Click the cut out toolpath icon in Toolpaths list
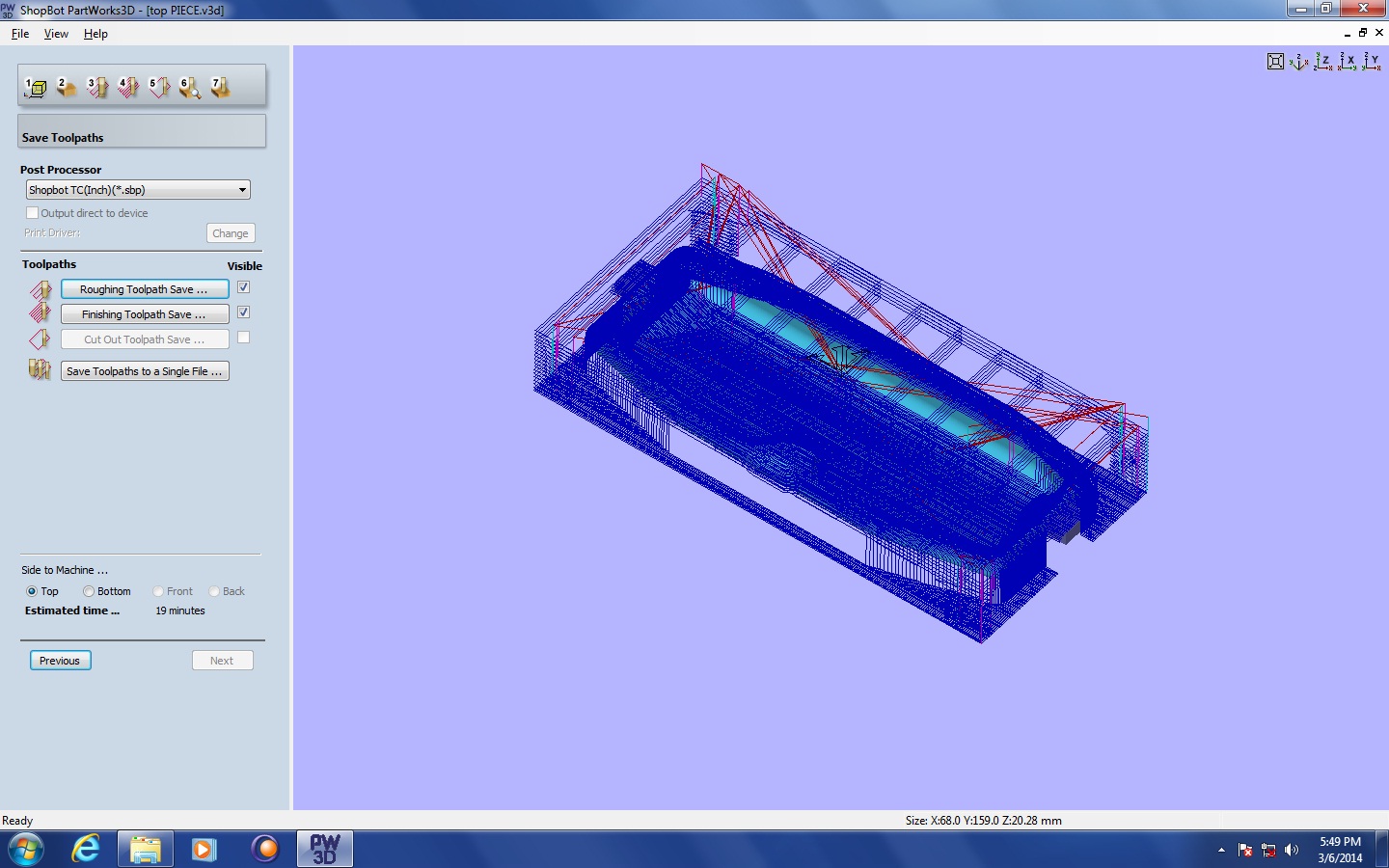This screenshot has width=1389, height=868. (x=41, y=339)
